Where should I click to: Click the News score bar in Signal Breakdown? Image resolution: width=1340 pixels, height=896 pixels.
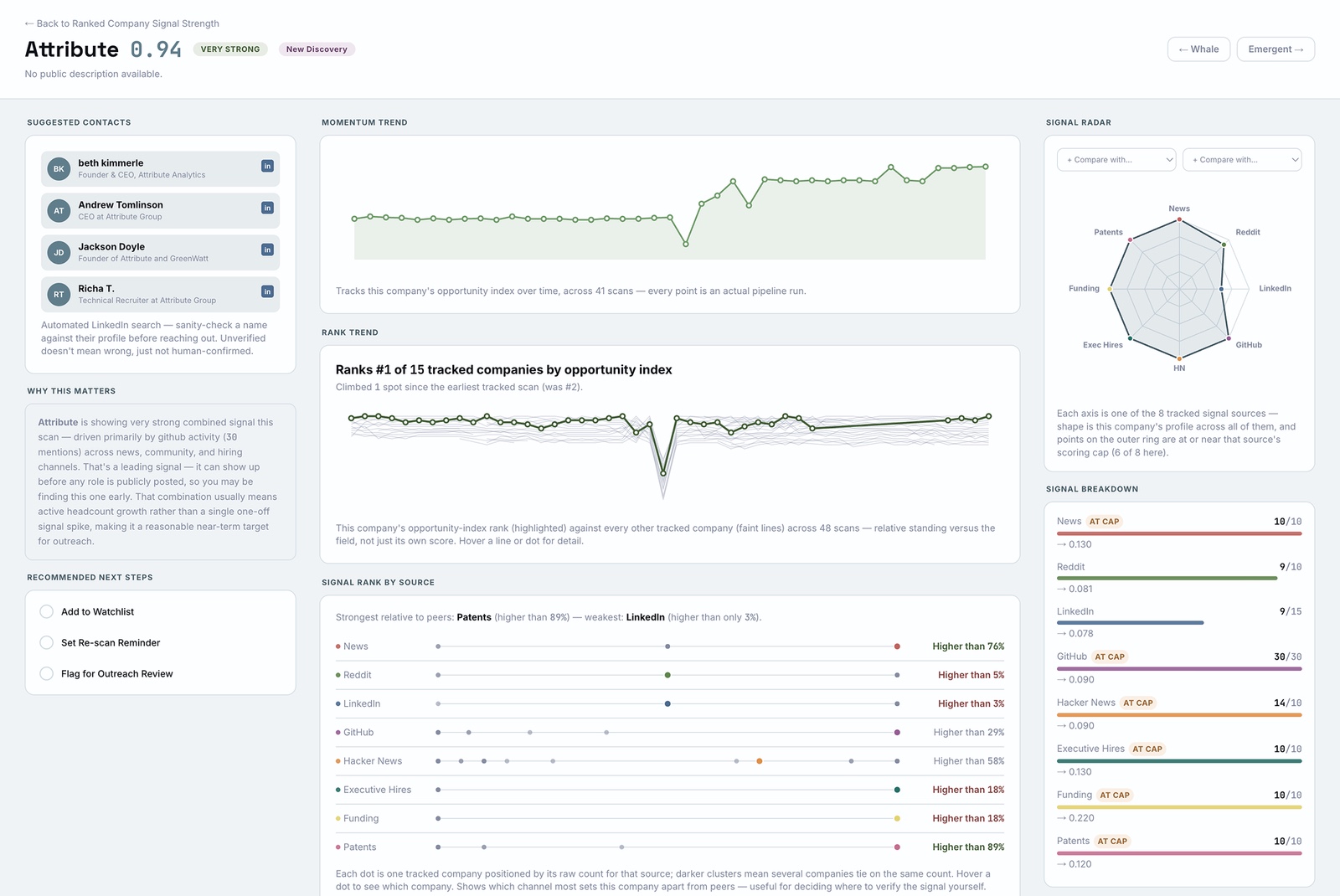[1179, 533]
